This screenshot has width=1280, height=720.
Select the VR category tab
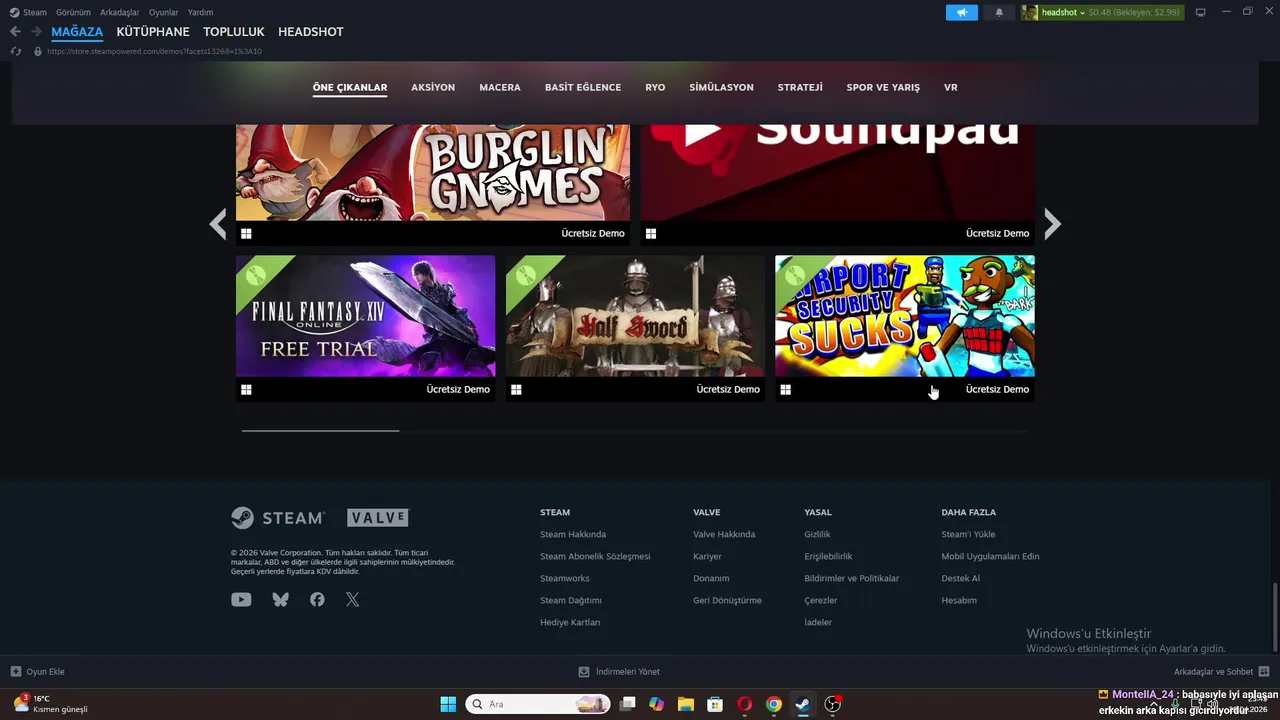(x=951, y=87)
